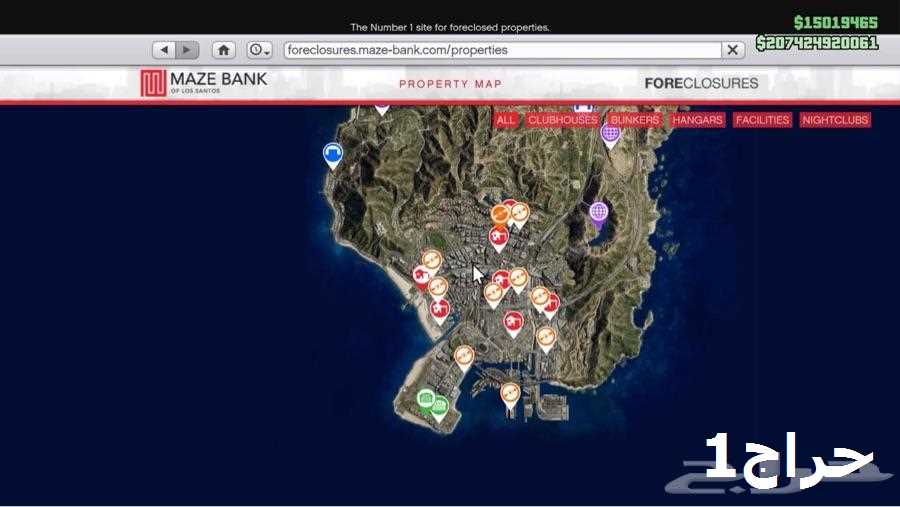Select southernmost red clubhouse pin on west beach

pyautogui.click(x=440, y=311)
